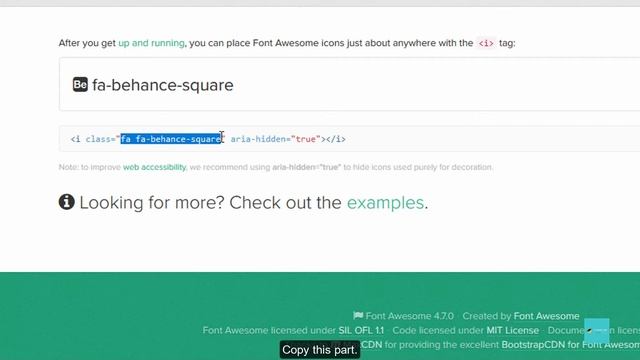Click the info circle icon beside 'Looking for more'

point(67,202)
